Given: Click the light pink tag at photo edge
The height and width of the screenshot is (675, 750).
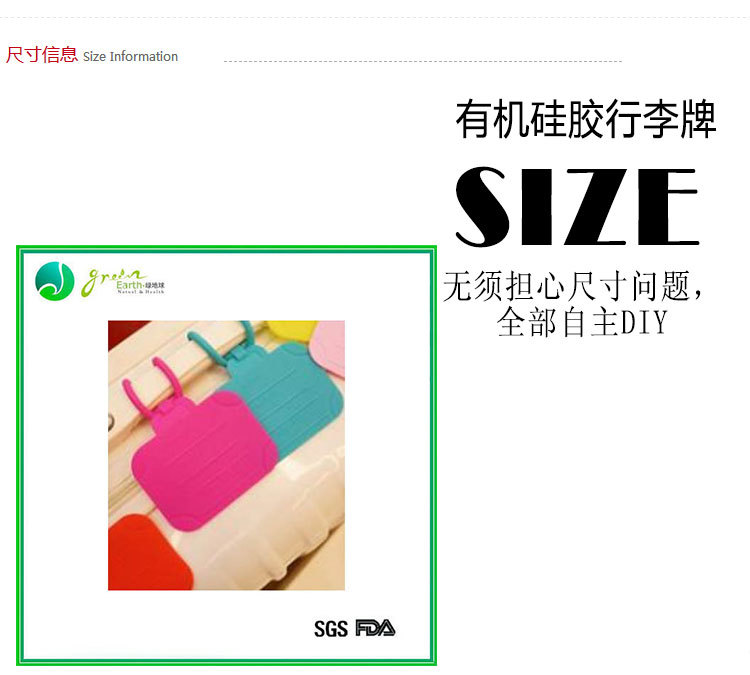Looking at the screenshot, I should (x=329, y=348).
